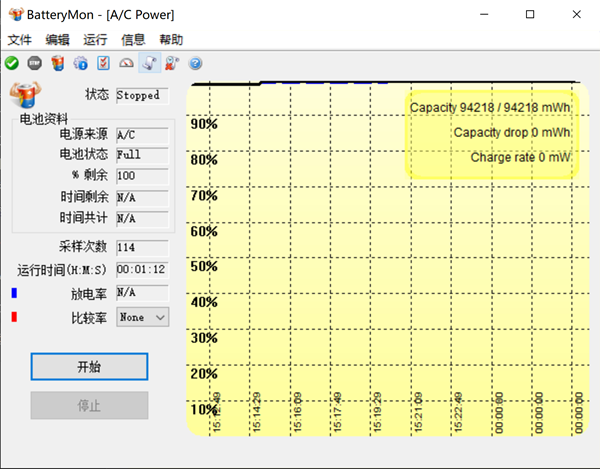Click the Capacity drop 0 mWh text
600x469 pixels.
point(512,132)
